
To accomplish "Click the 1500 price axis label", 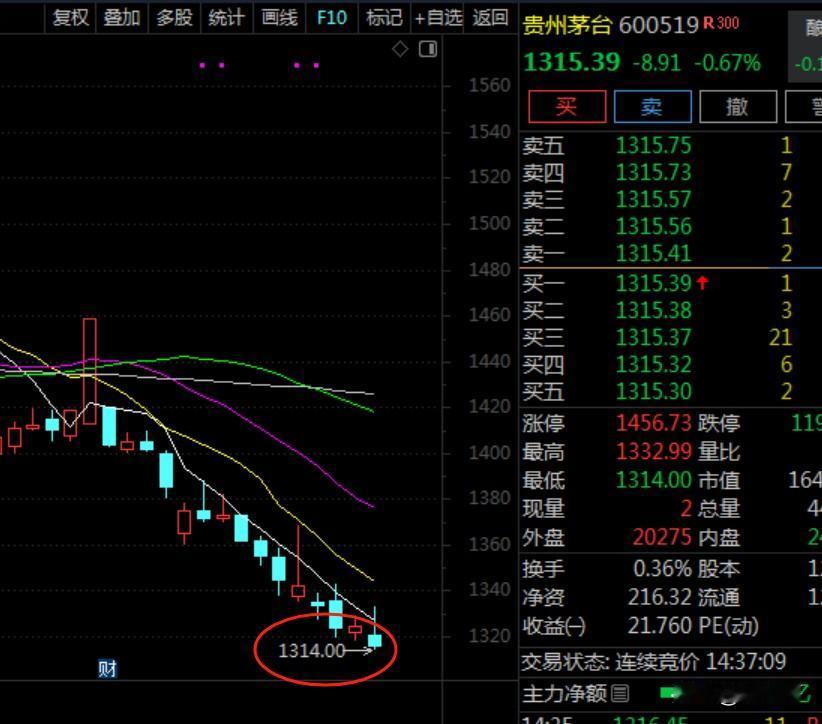I will 490,223.
